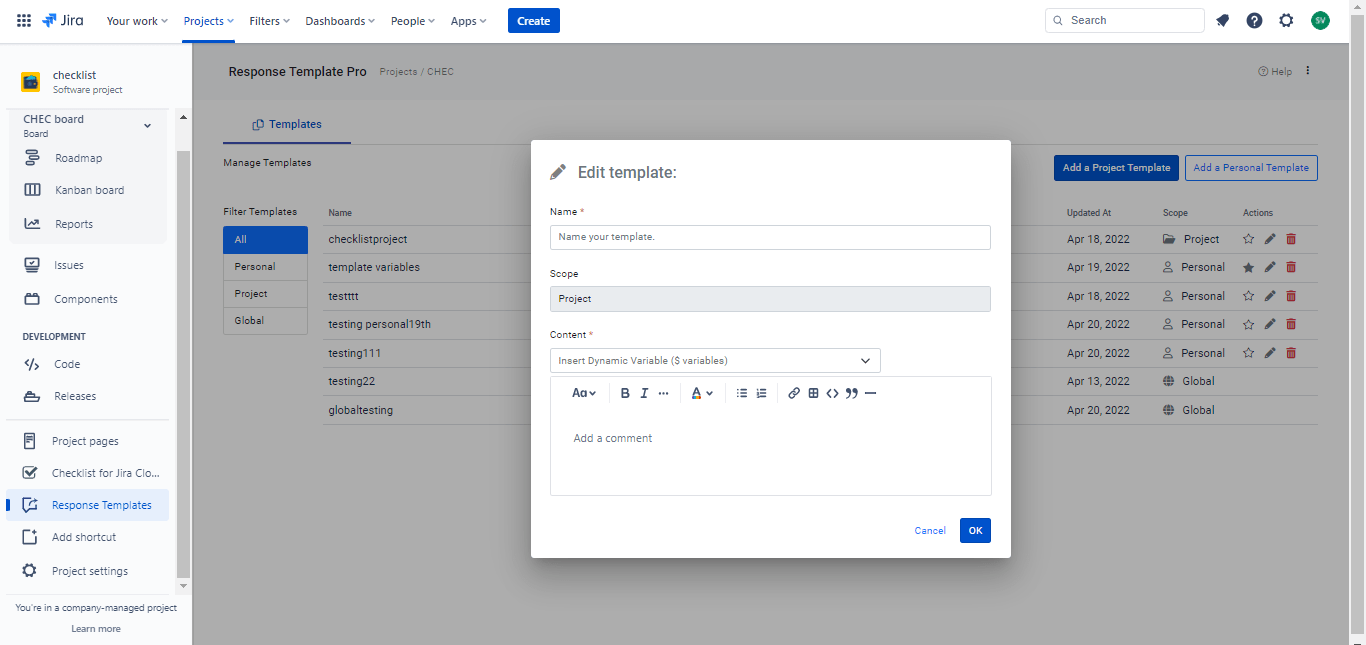Apply italic formatting in the comment editor
The width and height of the screenshot is (1366, 645).
[644, 392]
